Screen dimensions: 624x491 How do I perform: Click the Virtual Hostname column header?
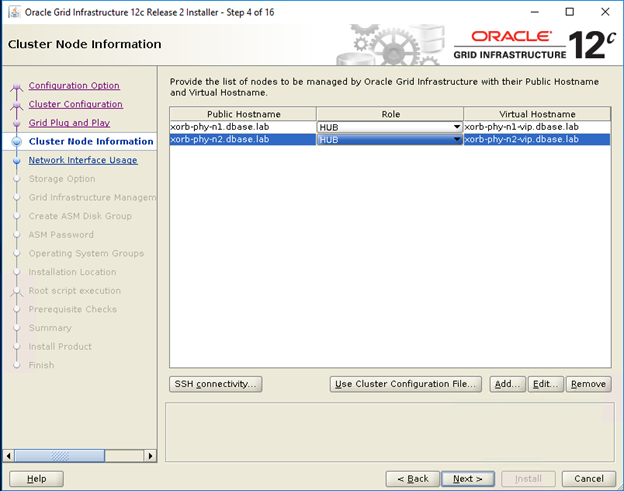click(x=537, y=114)
